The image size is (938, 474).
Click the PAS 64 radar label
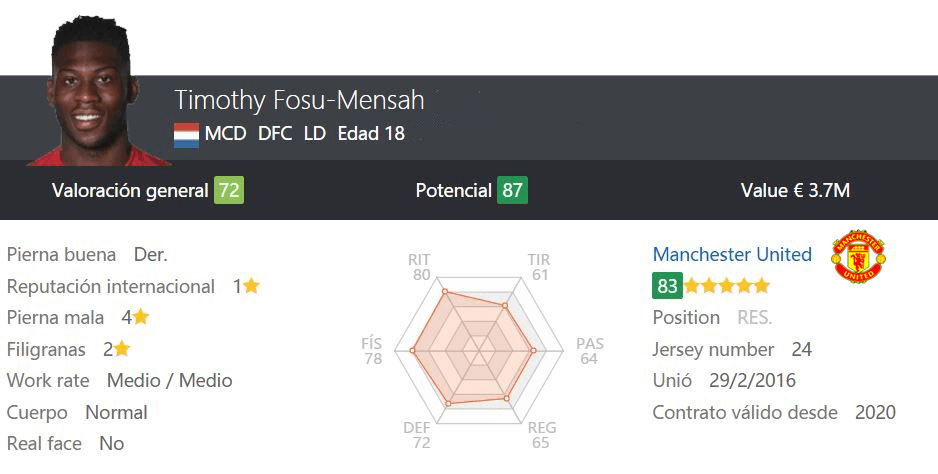click(590, 351)
